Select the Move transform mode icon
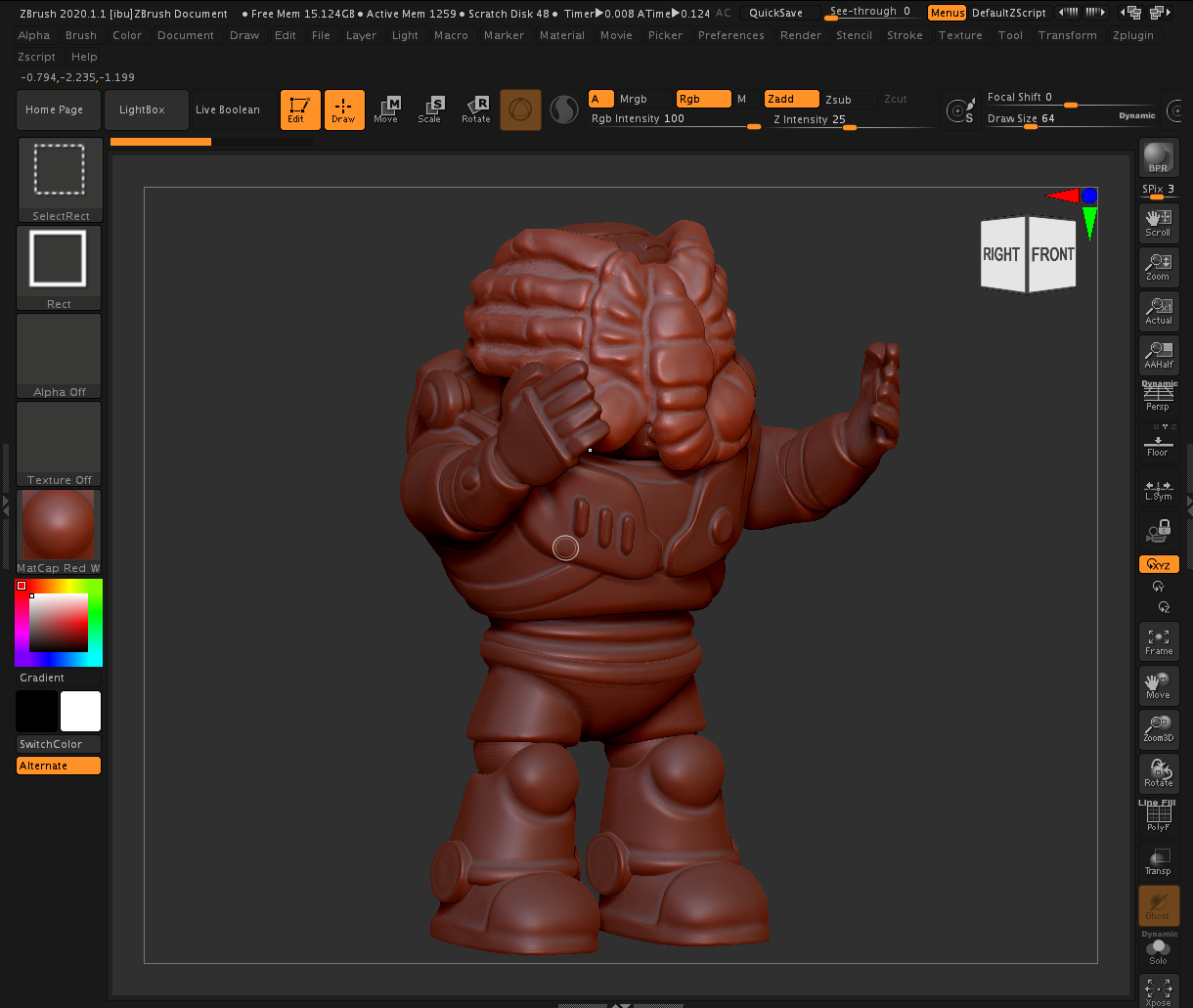The width and height of the screenshot is (1193, 1008). 386,110
